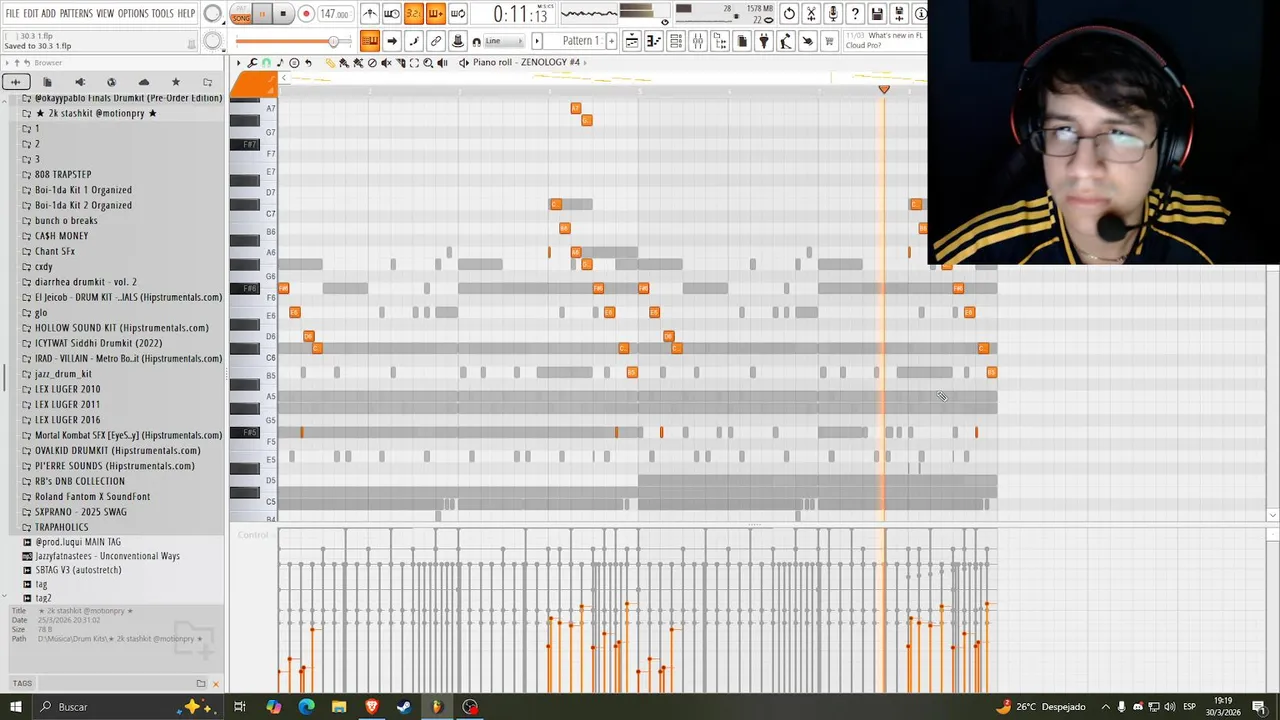Expand the 808 TRAPSTEP folder
Viewport: 1280px width, 720px height.
63,174
